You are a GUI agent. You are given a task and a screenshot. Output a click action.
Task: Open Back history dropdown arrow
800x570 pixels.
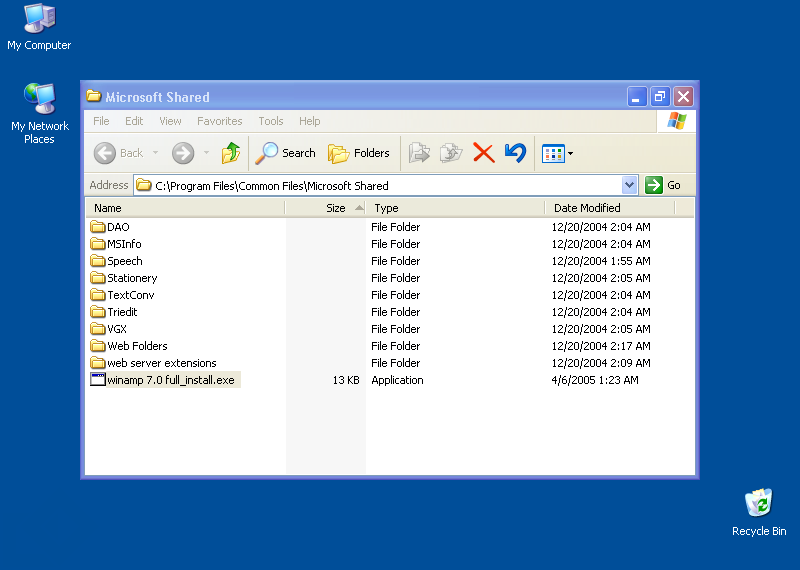click(x=155, y=153)
